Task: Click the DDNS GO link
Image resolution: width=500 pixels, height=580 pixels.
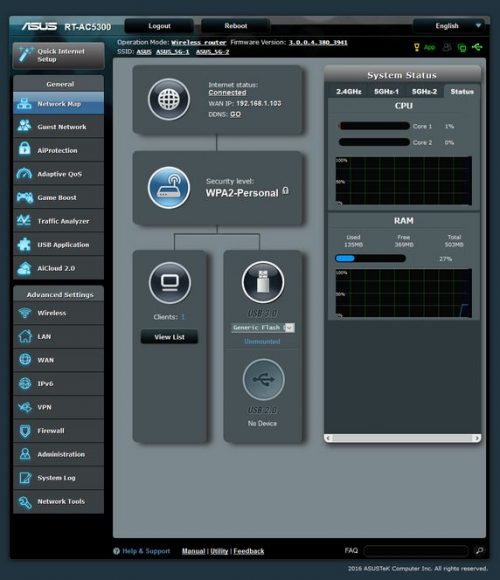Action: (x=236, y=114)
